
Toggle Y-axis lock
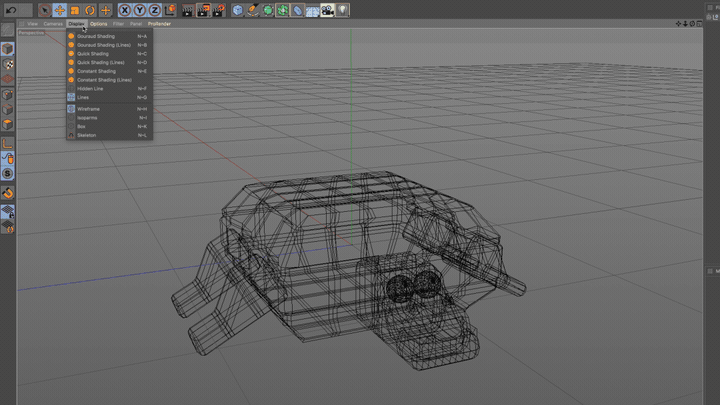pos(139,10)
